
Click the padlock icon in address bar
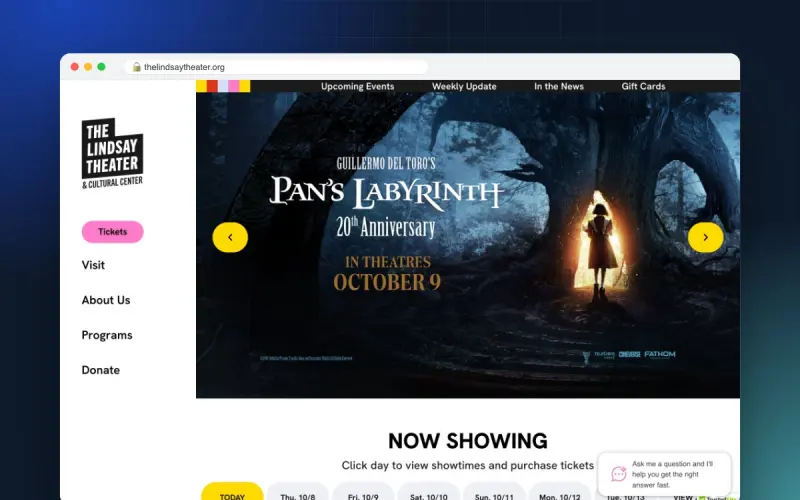point(136,67)
